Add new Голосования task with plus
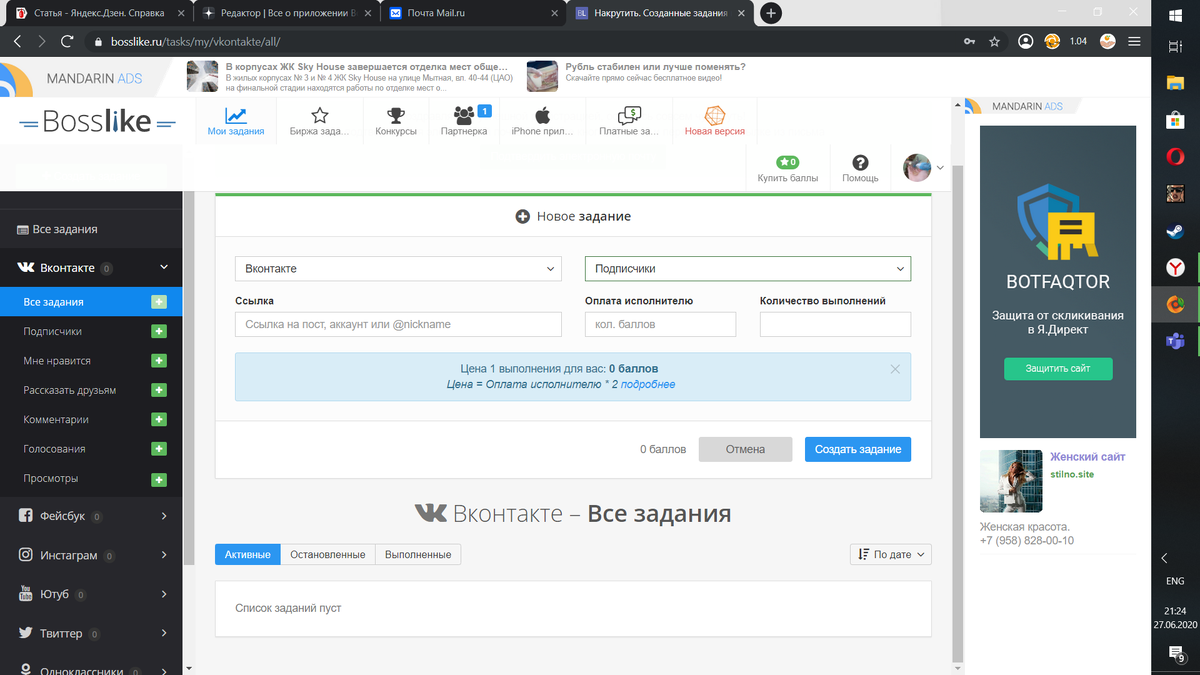Image resolution: width=1200 pixels, height=675 pixels. click(159, 449)
